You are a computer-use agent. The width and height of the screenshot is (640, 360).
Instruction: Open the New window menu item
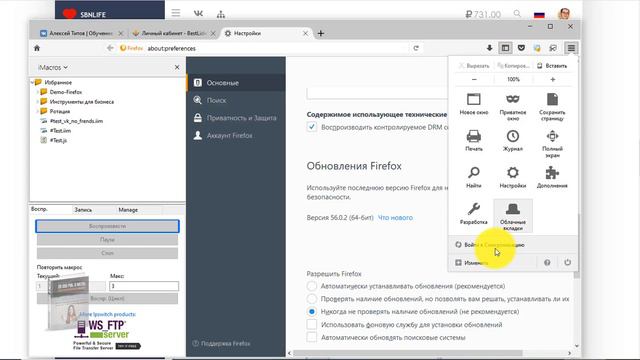click(473, 104)
